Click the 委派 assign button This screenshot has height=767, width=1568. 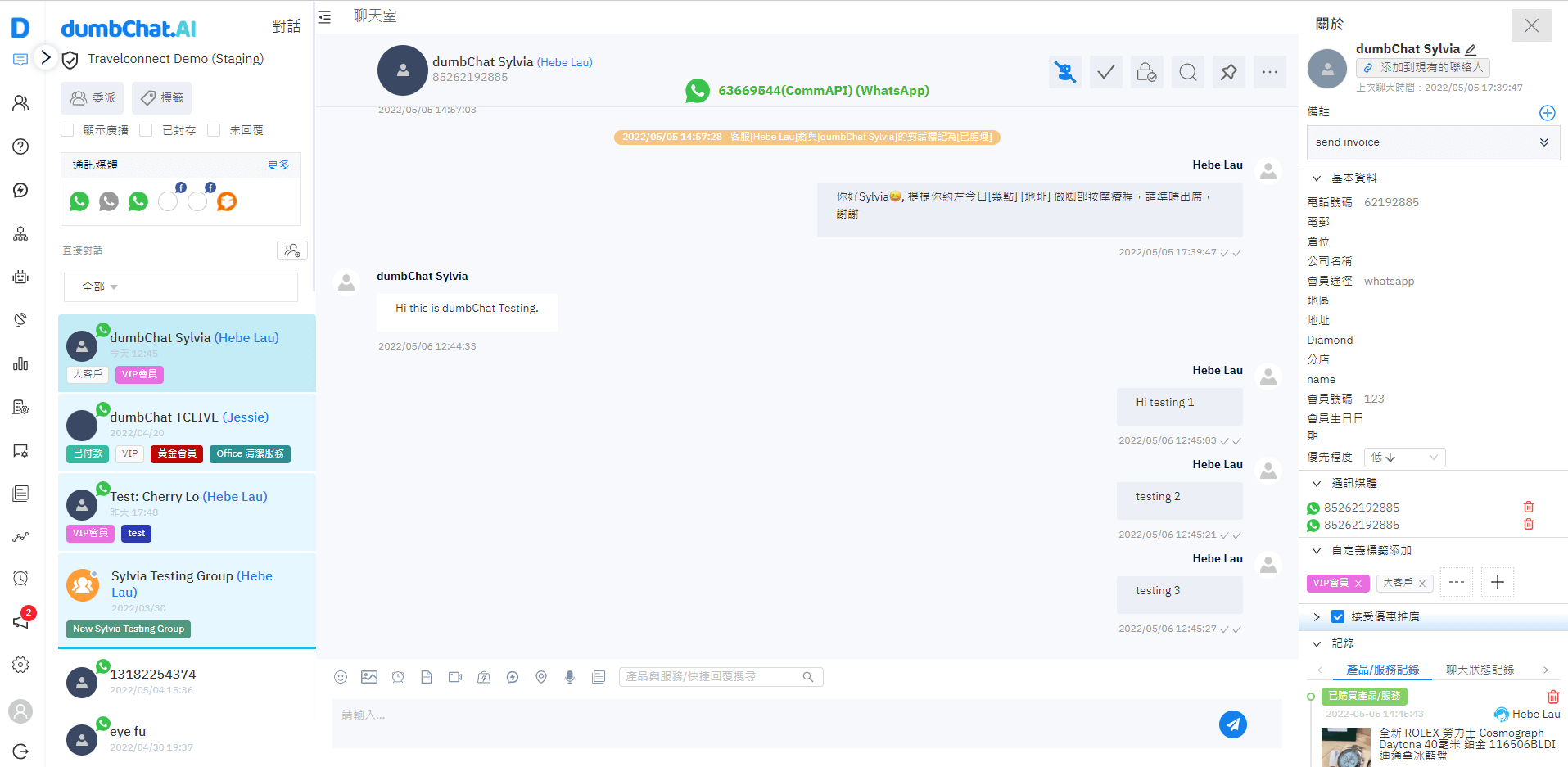pyautogui.click(x=92, y=98)
